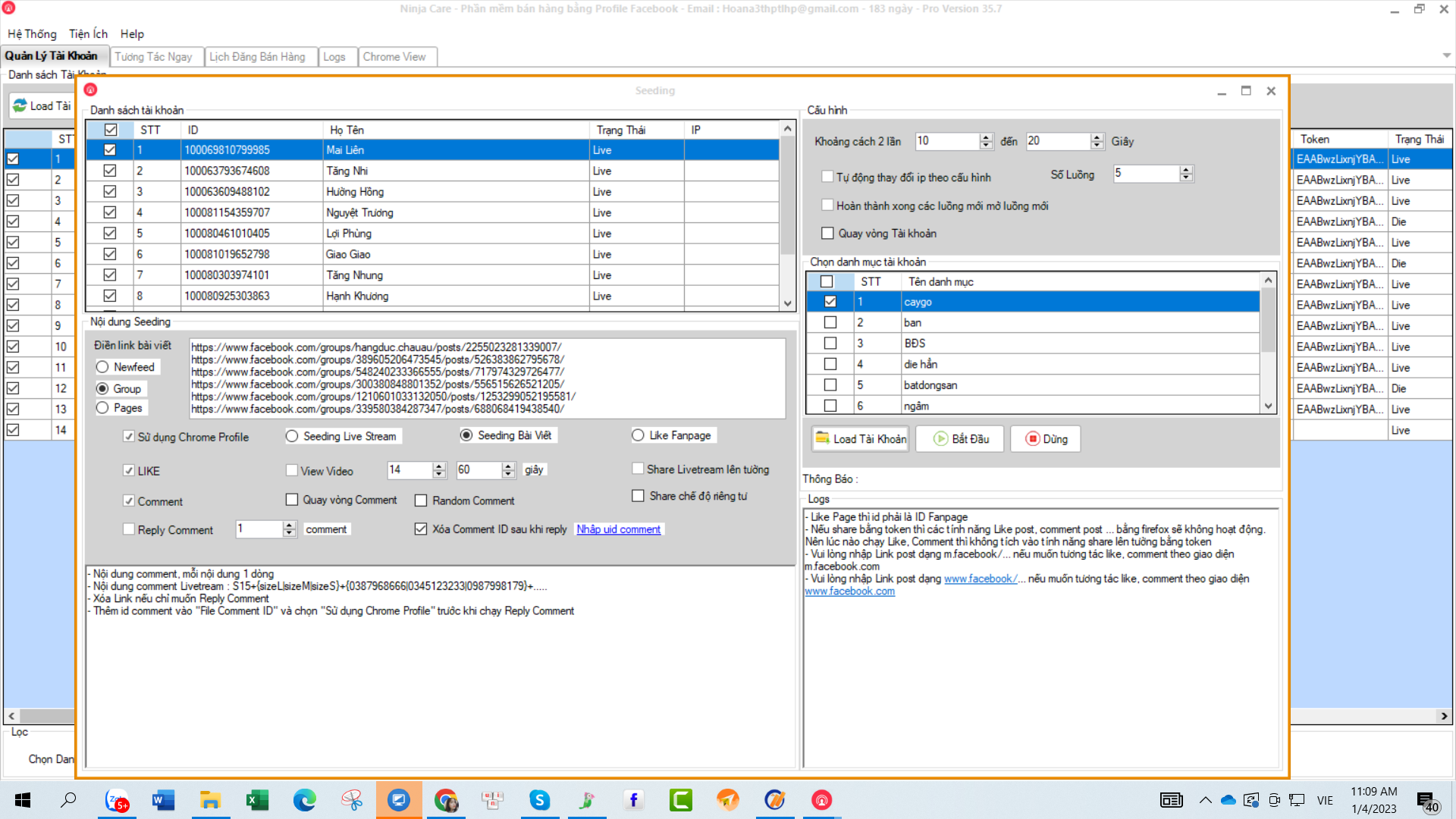Open the www.facebook.com/ link in Logs
The image size is (1456, 819).
pyautogui.click(x=981, y=579)
